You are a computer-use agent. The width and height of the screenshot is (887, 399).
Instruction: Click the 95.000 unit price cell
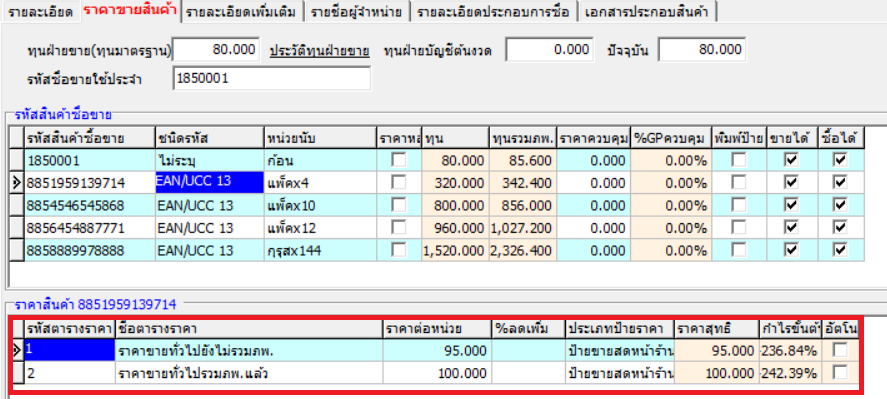[x=437, y=351]
